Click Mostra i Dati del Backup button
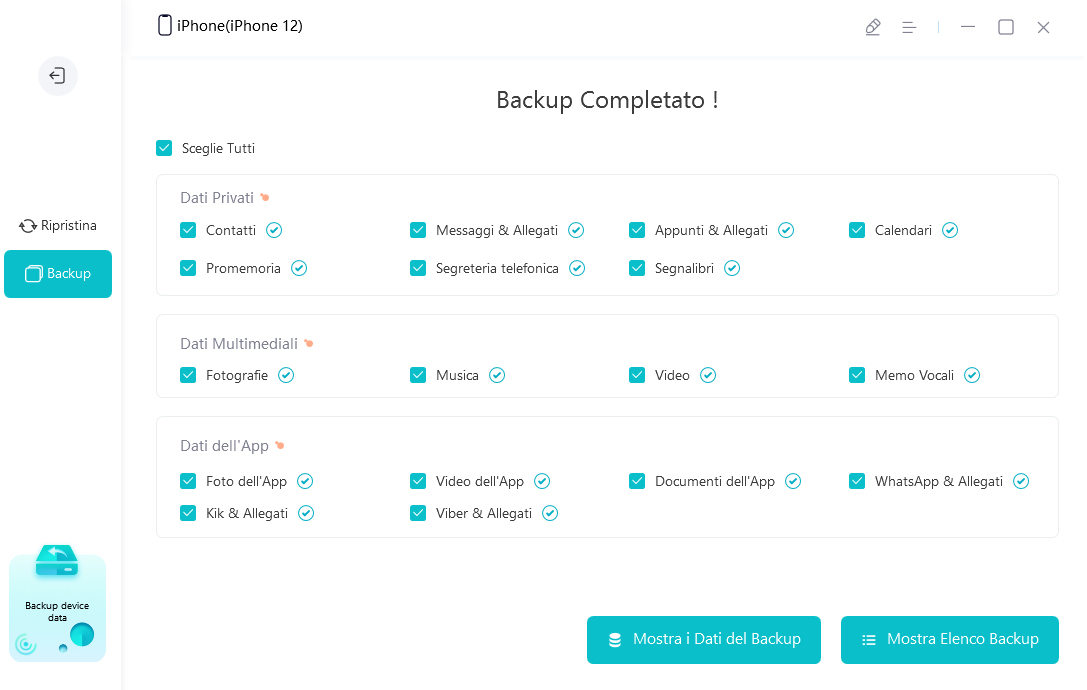Viewport: 1087px width, 690px height. pos(704,639)
